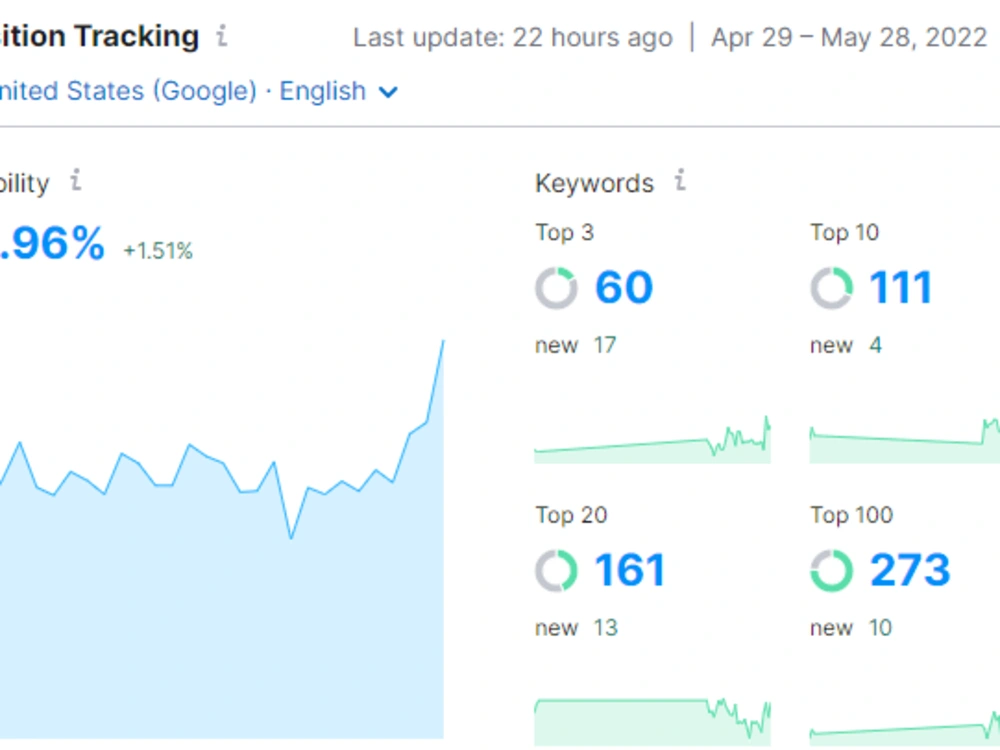1000x750 pixels.
Task: Click the visibility percentage ending .96%
Action: point(52,244)
